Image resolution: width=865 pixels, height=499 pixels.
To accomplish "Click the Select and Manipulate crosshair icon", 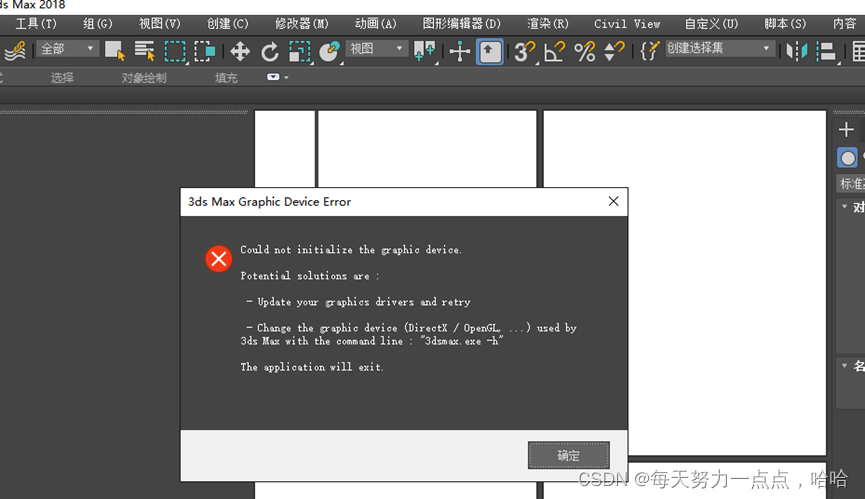I will click(460, 52).
